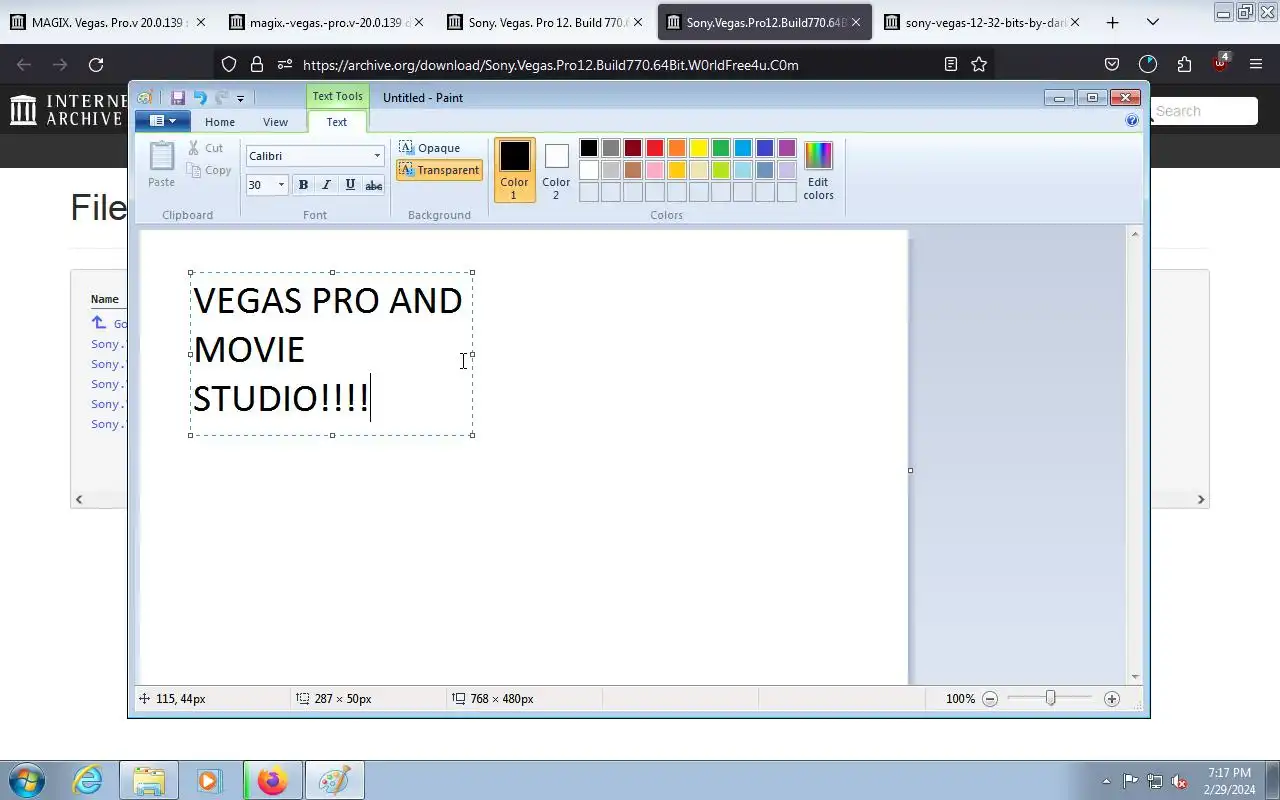
Task: Reload the archive.org page in Firefox
Action: pyautogui.click(x=96, y=65)
